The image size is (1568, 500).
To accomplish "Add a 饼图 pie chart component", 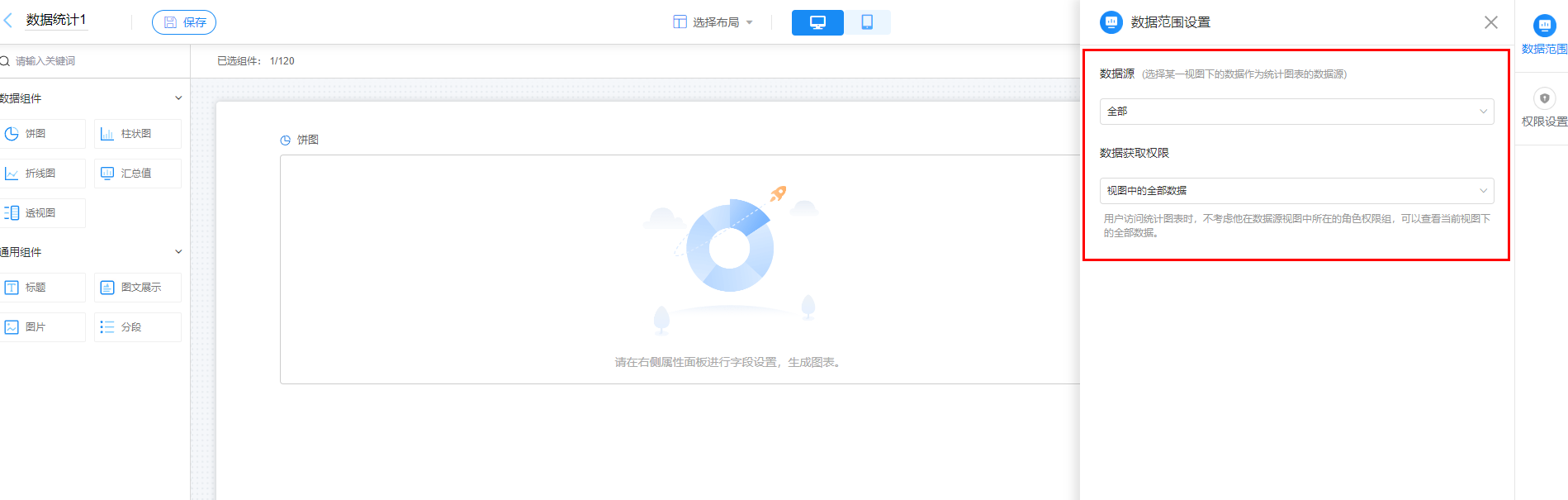I will [41, 134].
